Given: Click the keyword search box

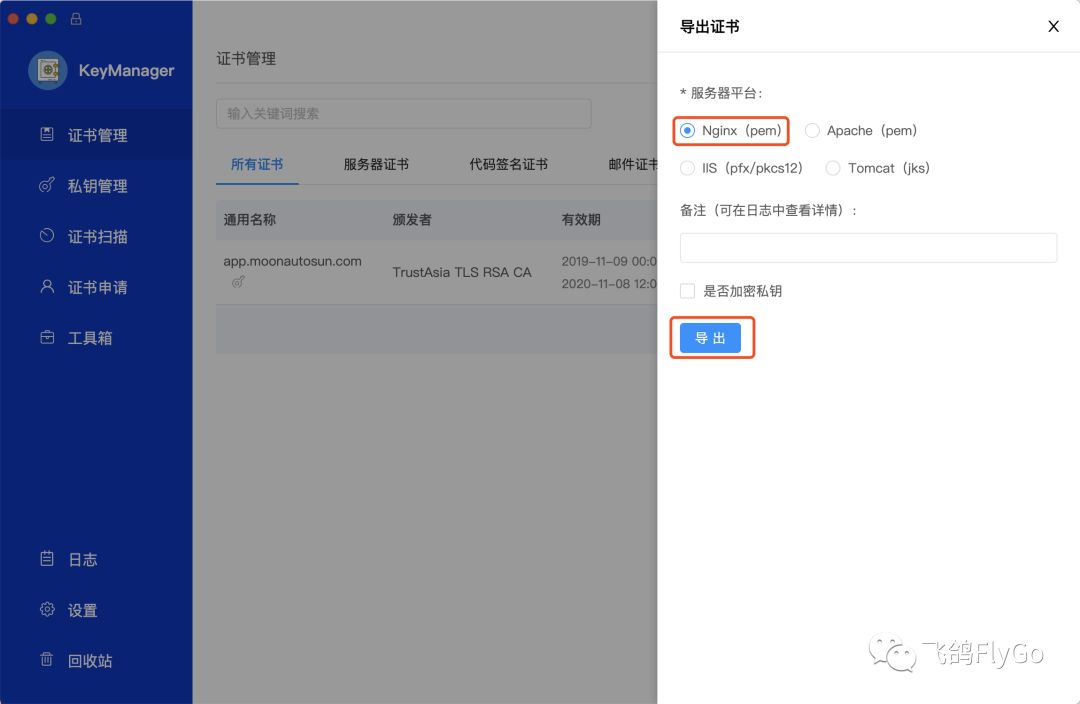Looking at the screenshot, I should tap(403, 113).
